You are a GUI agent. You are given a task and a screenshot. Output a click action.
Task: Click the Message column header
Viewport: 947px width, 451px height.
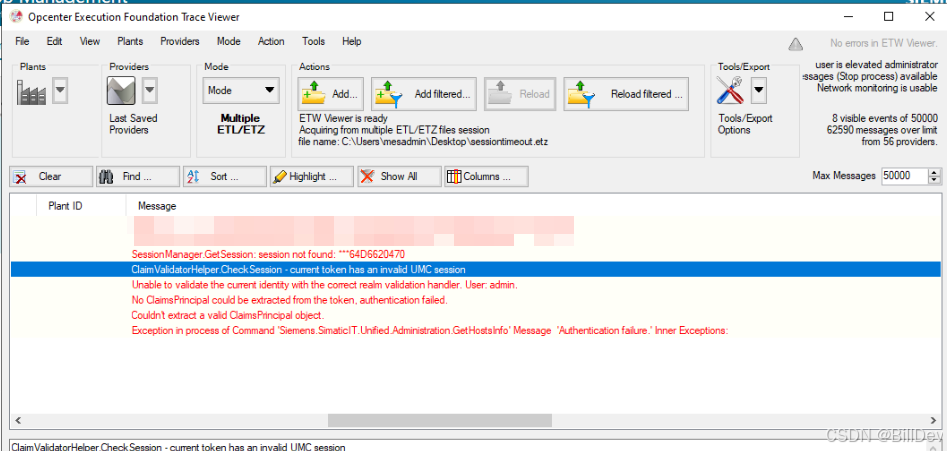157,206
